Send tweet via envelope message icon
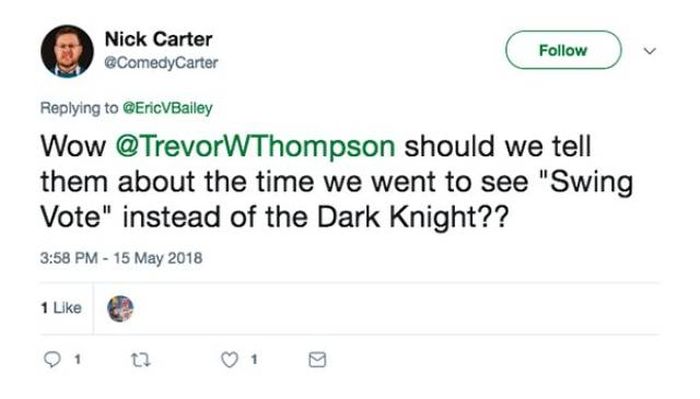The width and height of the screenshot is (700, 399). tap(317, 360)
